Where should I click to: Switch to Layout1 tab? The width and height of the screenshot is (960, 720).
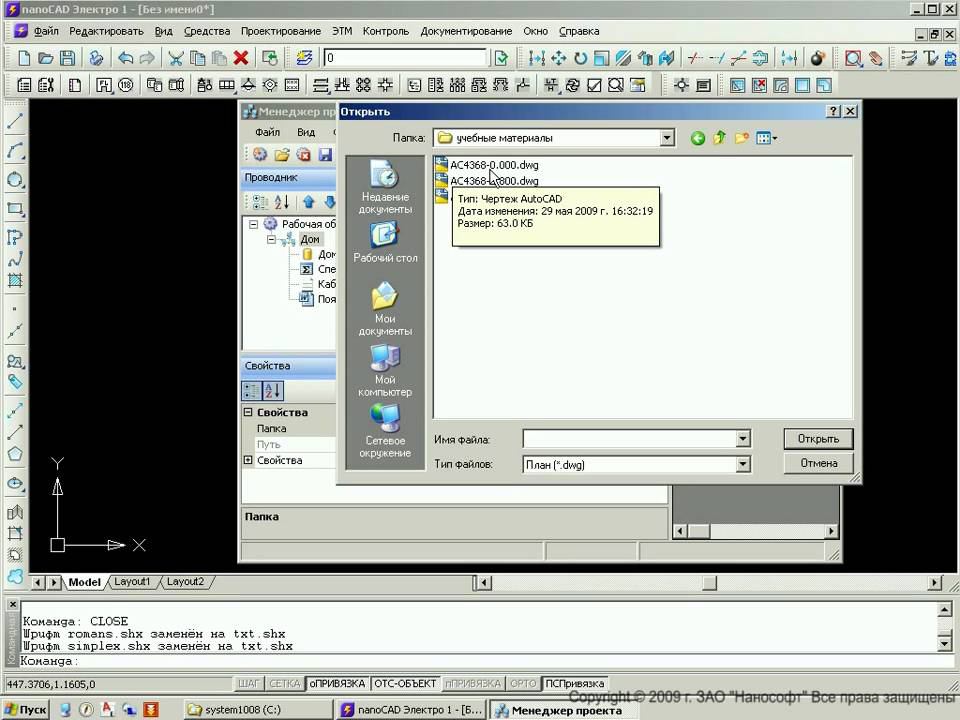(x=132, y=582)
